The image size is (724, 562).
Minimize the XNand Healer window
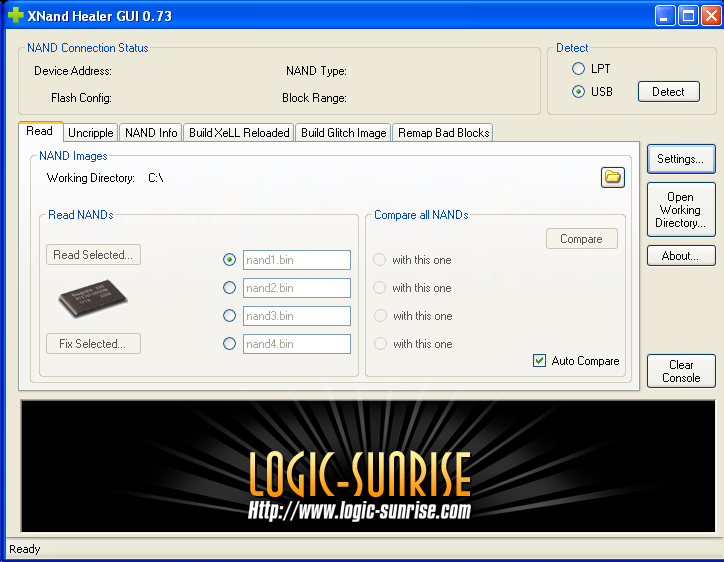(x=665, y=16)
